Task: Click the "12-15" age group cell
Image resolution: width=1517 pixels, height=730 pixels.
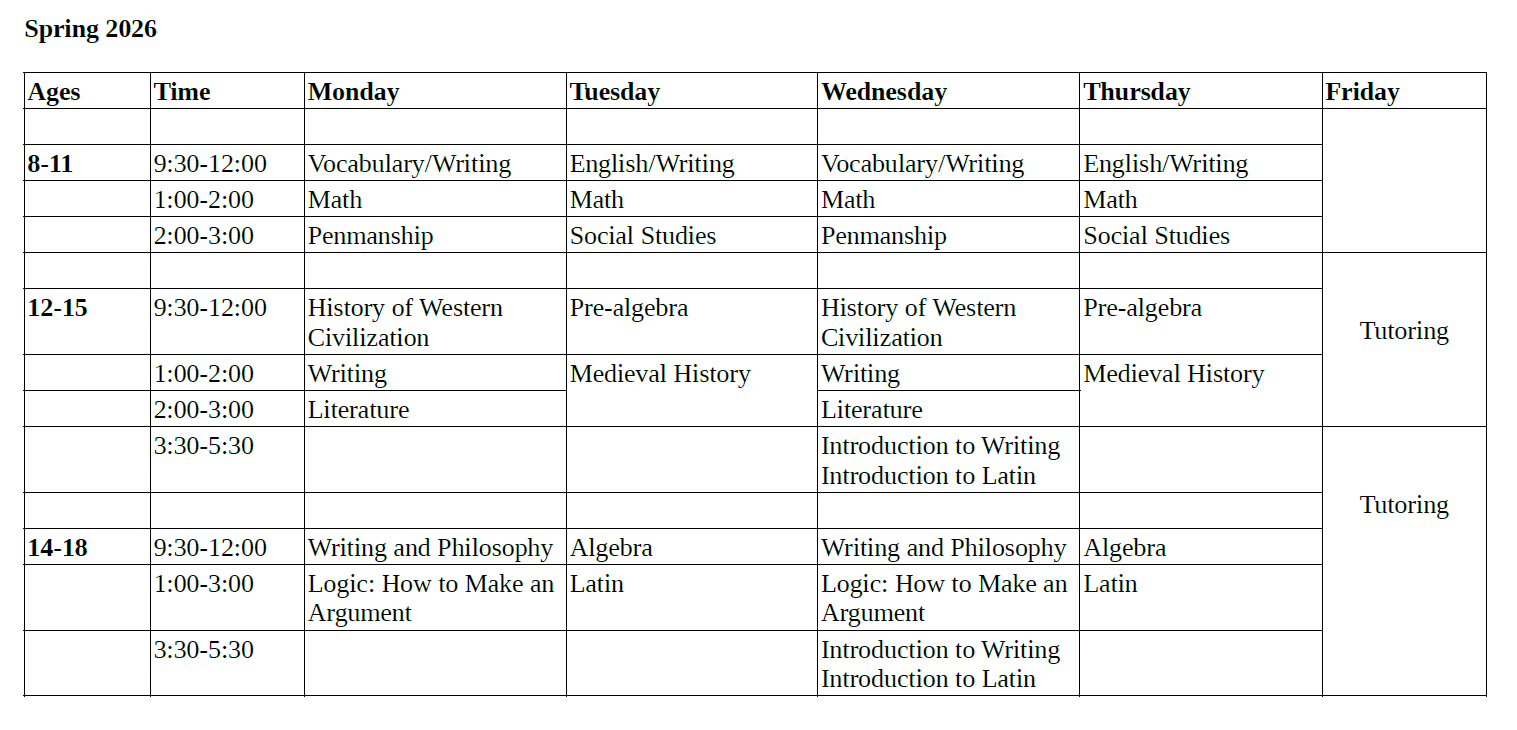Action: coord(57,308)
